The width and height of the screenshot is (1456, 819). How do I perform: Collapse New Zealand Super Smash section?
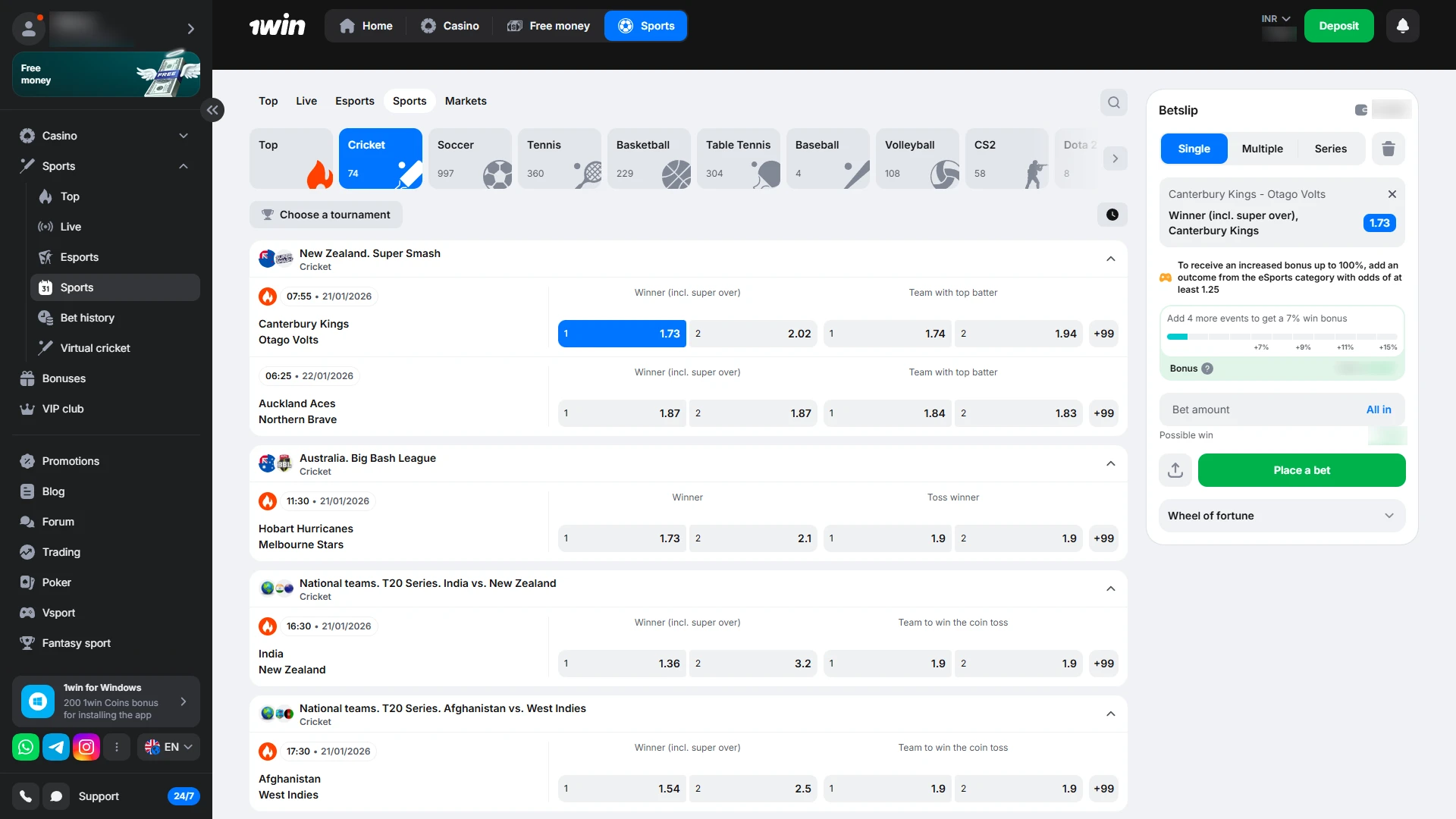coord(1110,259)
